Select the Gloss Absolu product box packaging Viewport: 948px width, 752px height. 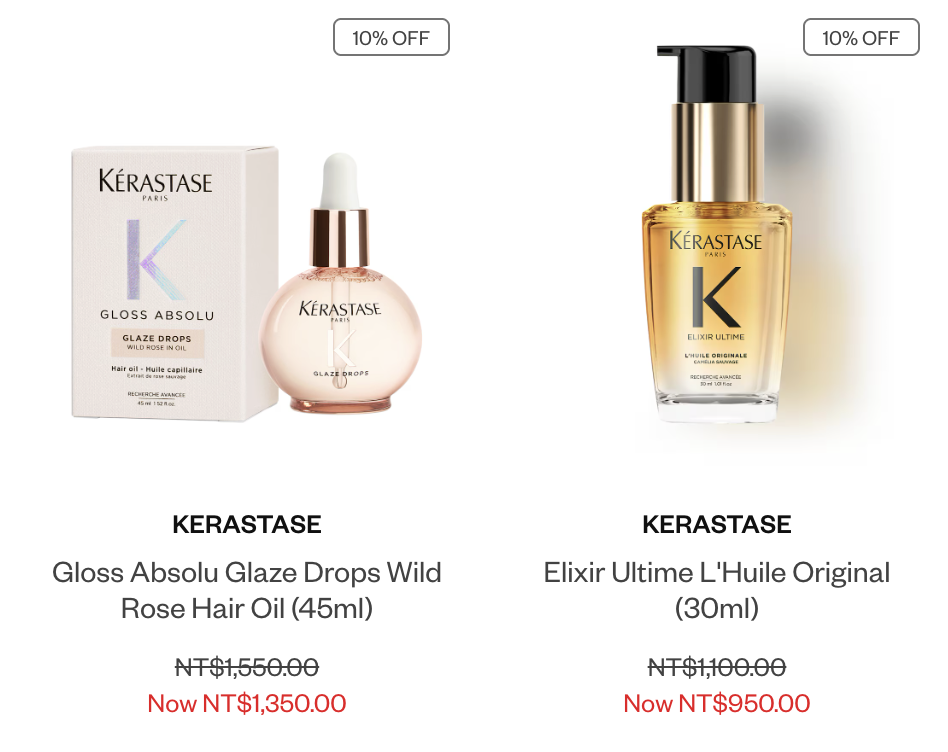(x=175, y=284)
